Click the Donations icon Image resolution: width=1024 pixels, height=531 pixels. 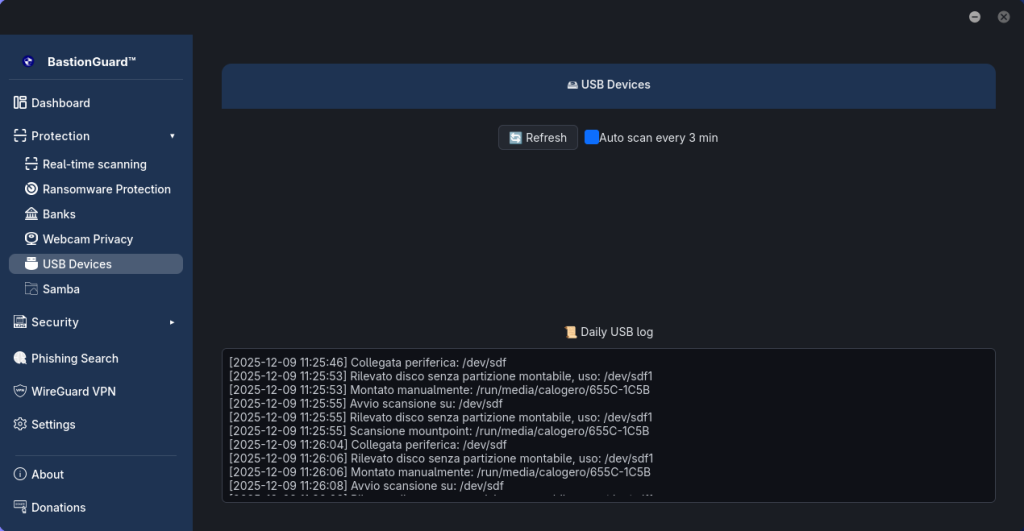(x=20, y=507)
